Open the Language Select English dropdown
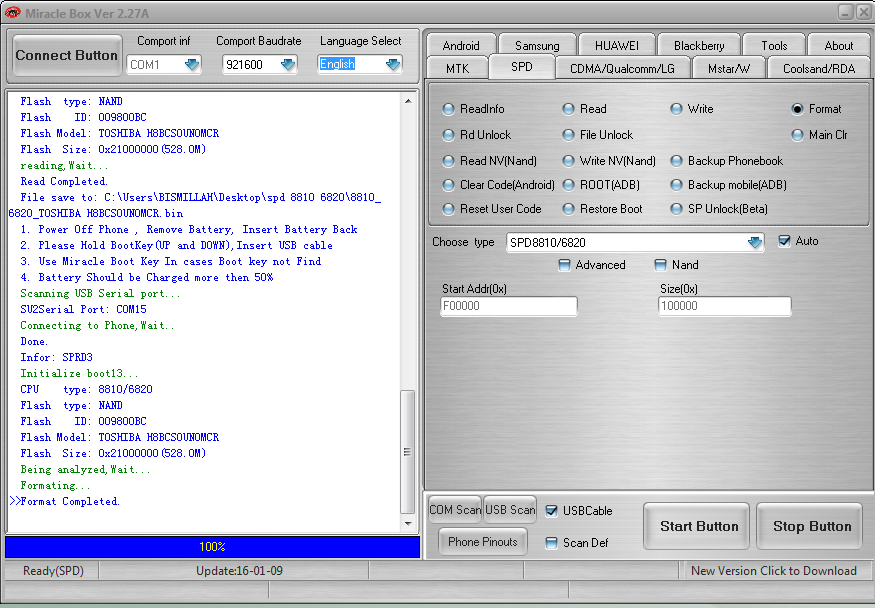This screenshot has width=875, height=608. coord(393,65)
